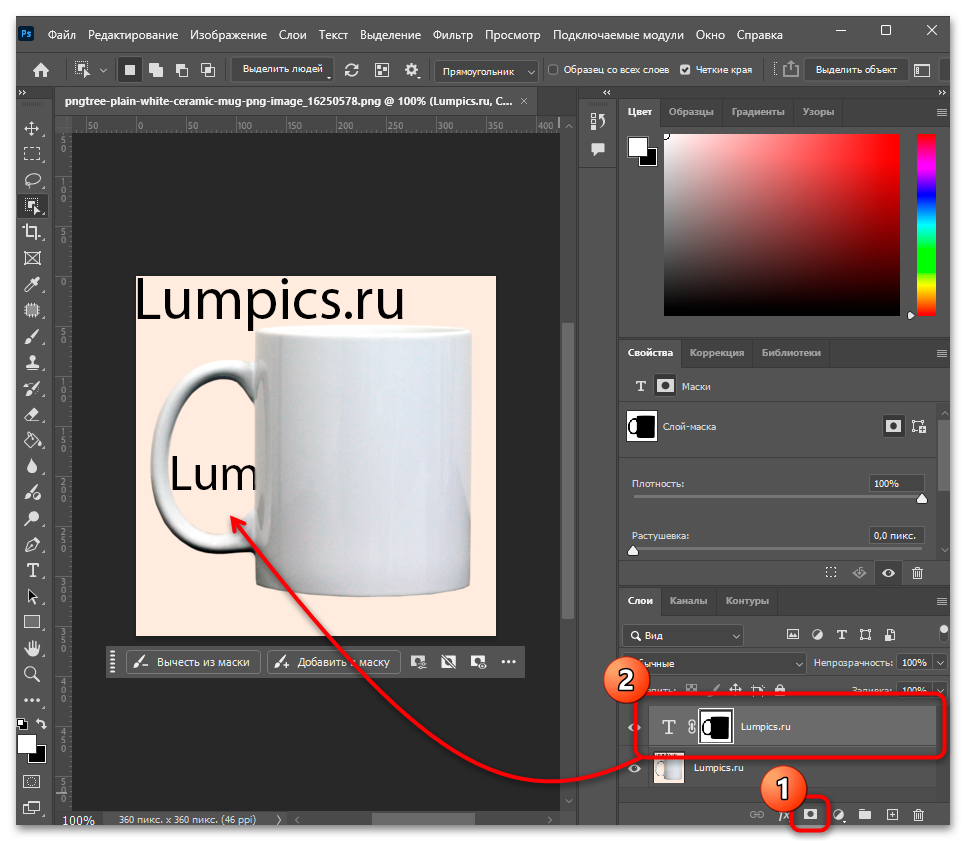Open the Path Selection tool

(32, 596)
